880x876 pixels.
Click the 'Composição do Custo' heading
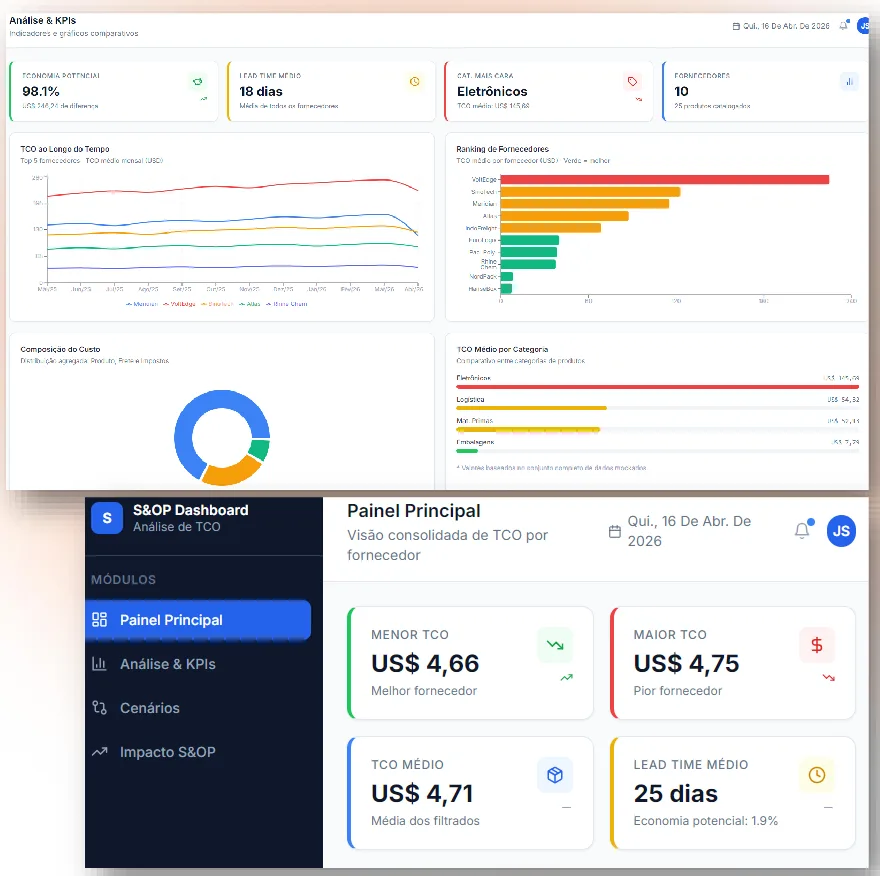click(60, 349)
